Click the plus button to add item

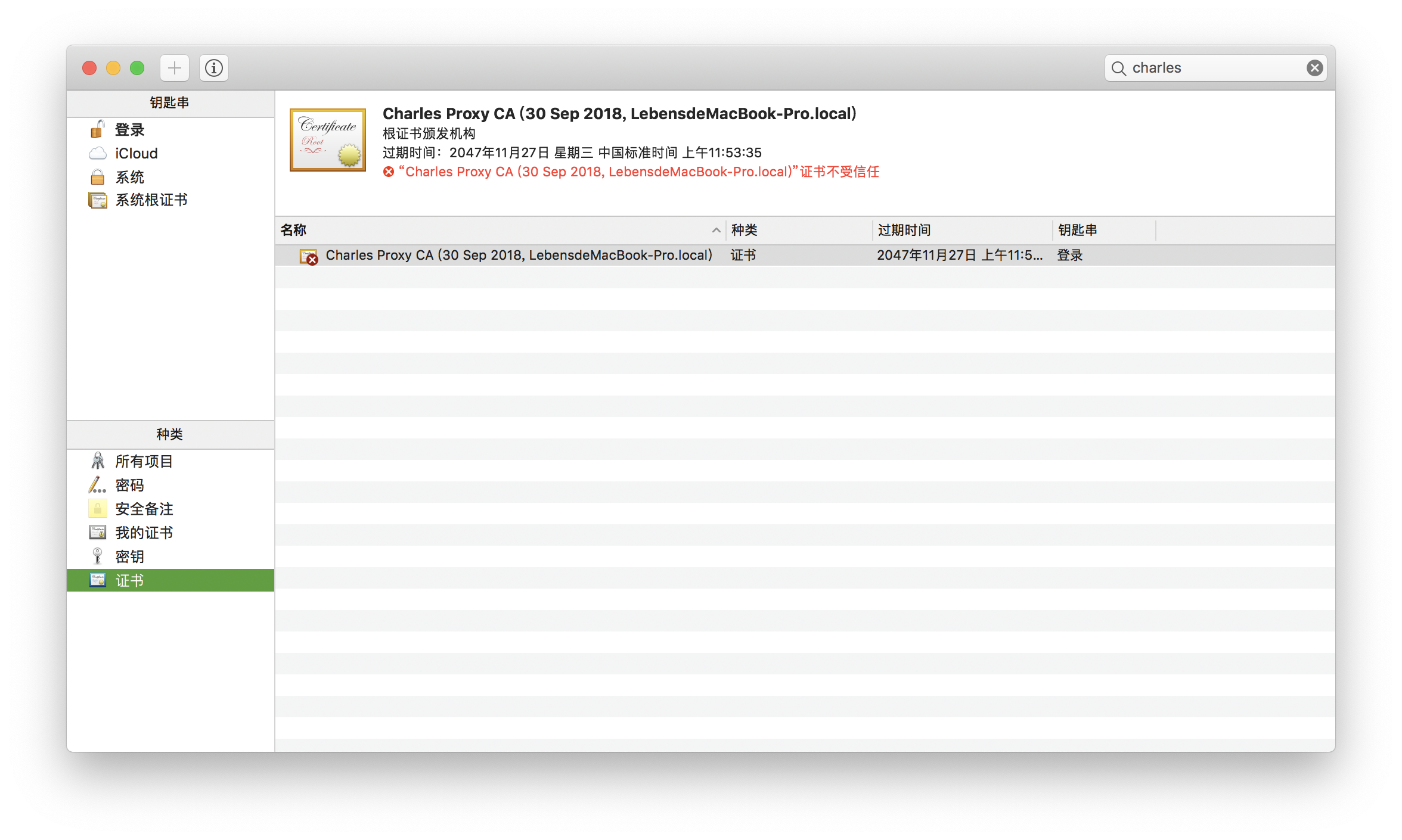174,68
